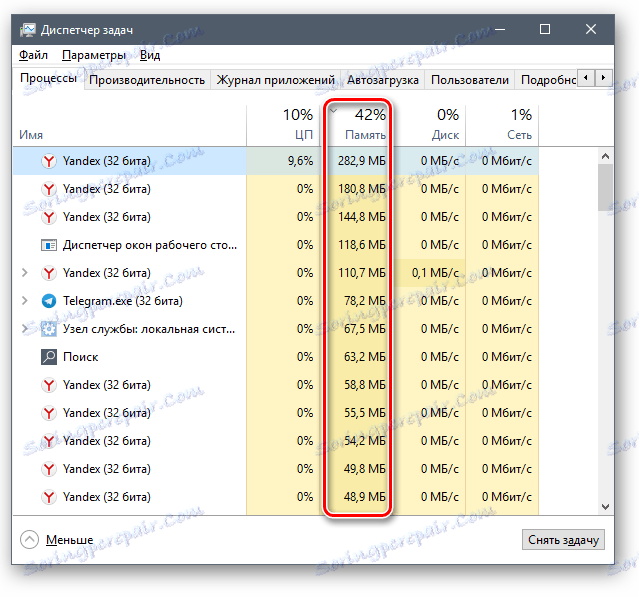Viewport: 639px width, 597px height.
Task: Collapse details with the Меньше arrow icon
Action: [x=29, y=540]
